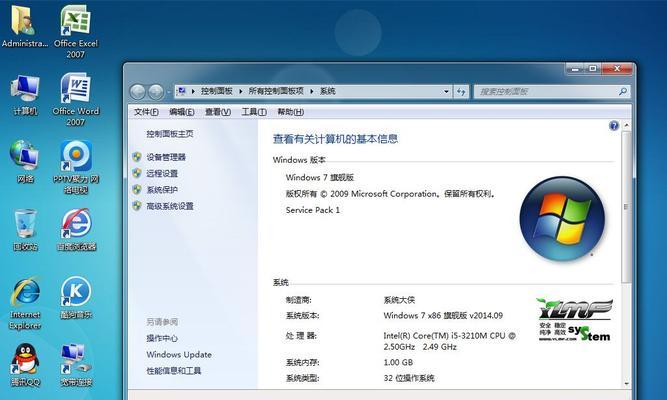The image size is (667, 400).
Task: Click the vertical scrollbar thumb
Action: (x=626, y=206)
